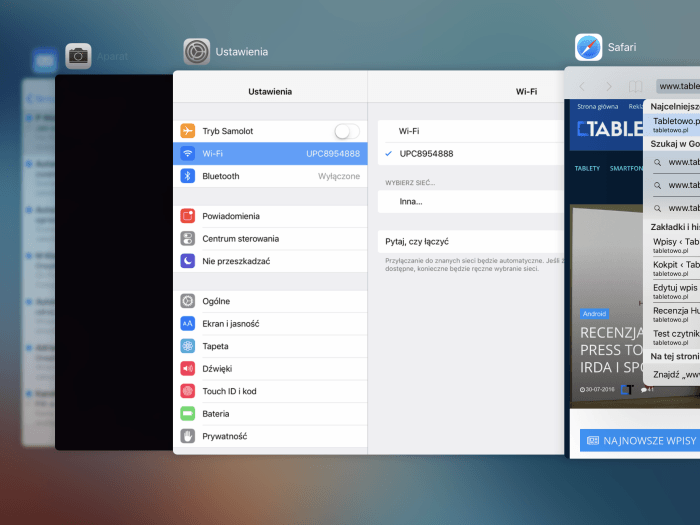Screen dimensions: 700x525
Task: Click Strona główna link in Safari
Action: [597, 107]
